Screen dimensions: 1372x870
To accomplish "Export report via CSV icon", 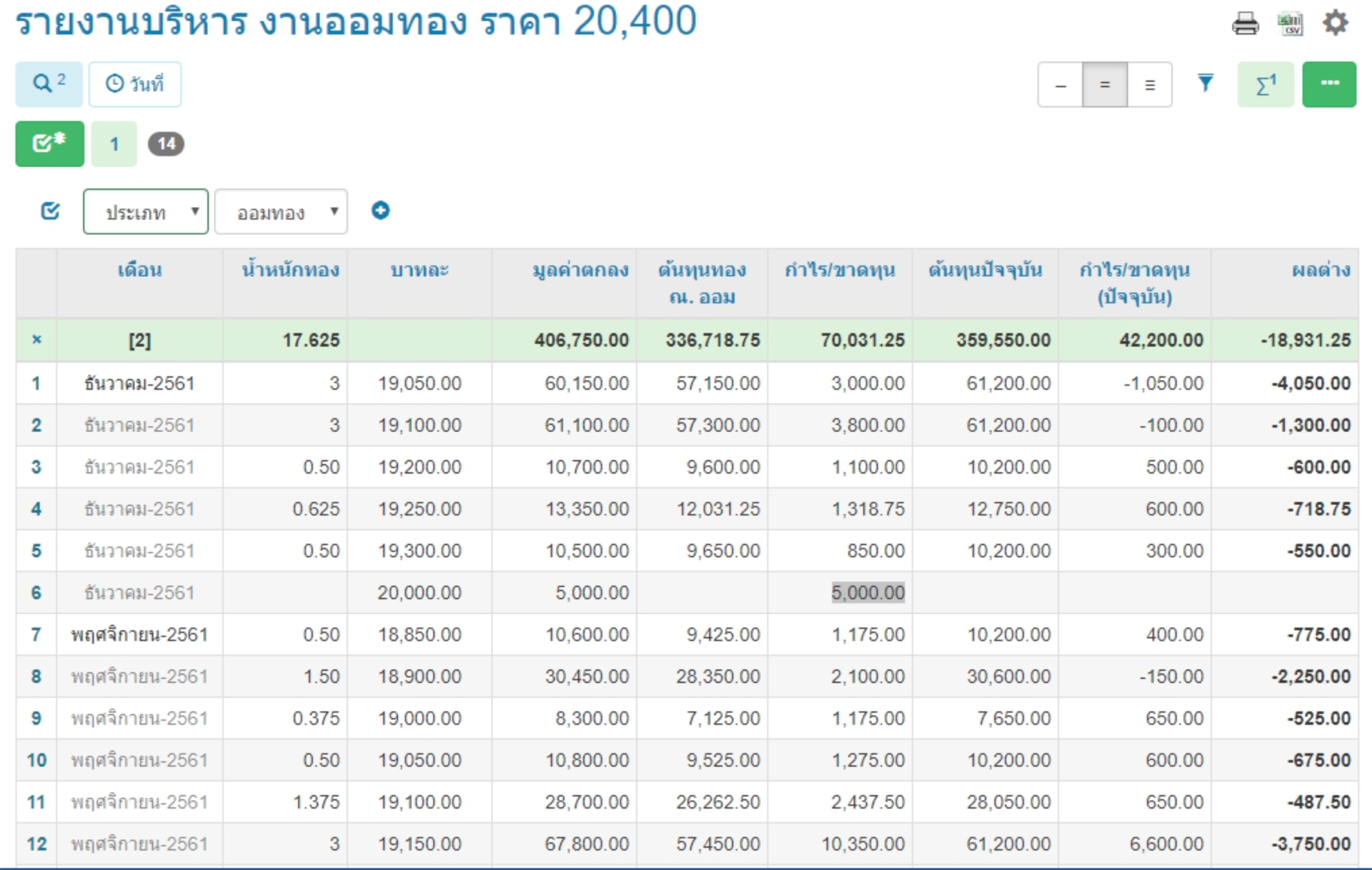I will (x=1291, y=24).
